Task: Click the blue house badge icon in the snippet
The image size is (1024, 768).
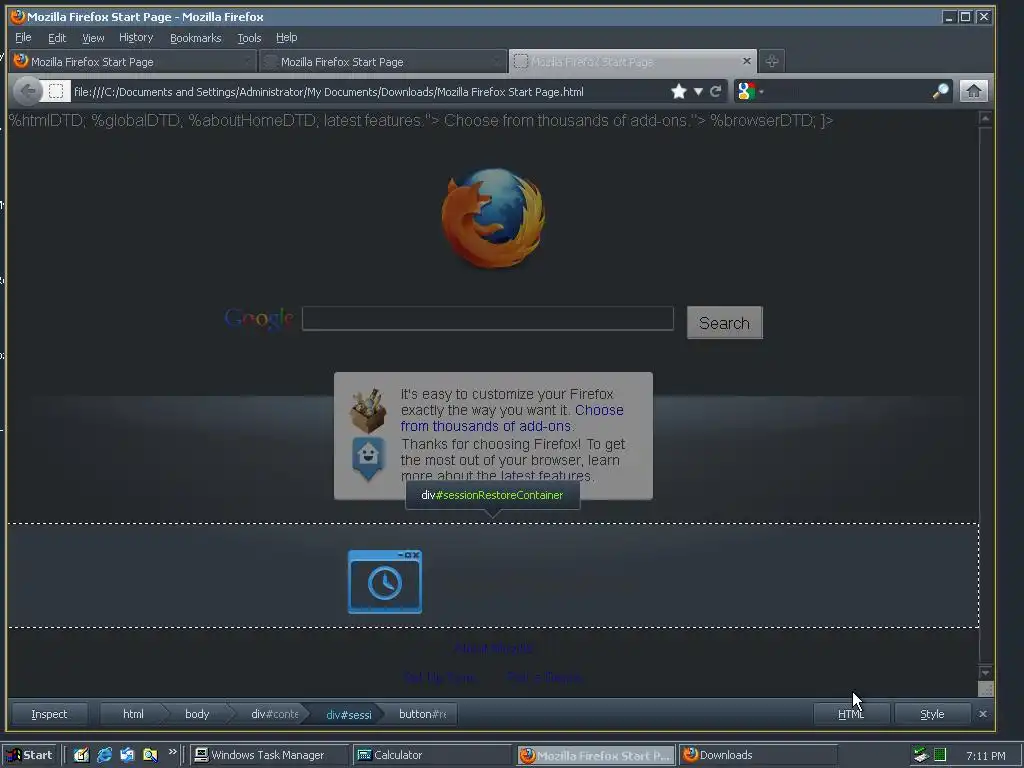Action: click(x=368, y=458)
